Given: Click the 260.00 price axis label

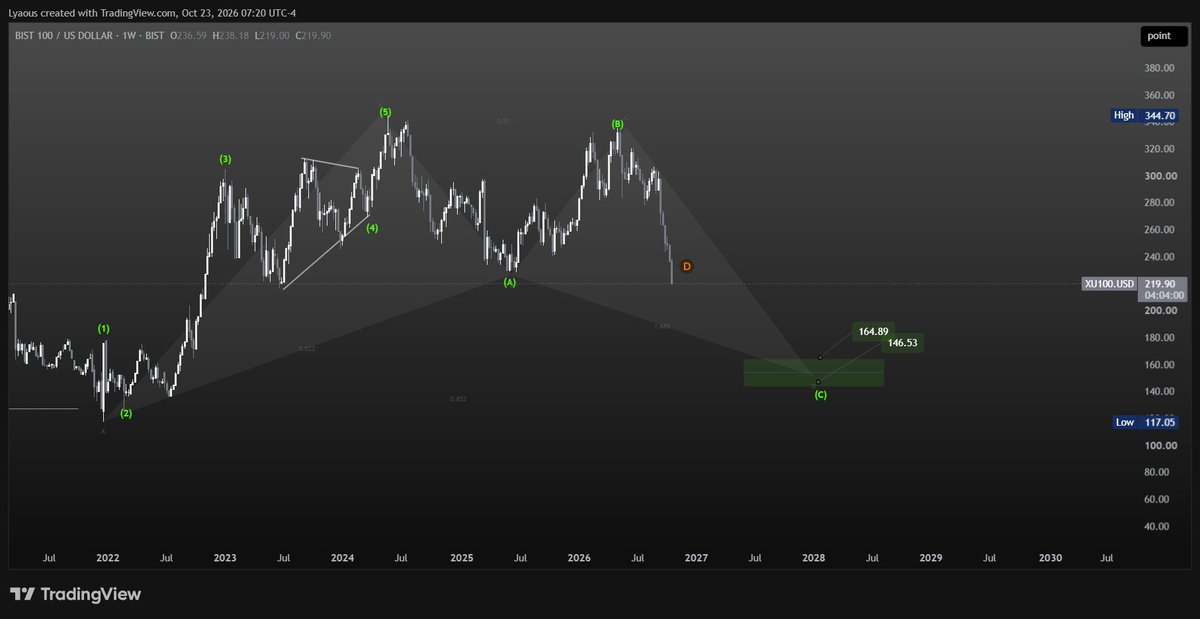Looking at the screenshot, I should pyautogui.click(x=1159, y=230).
